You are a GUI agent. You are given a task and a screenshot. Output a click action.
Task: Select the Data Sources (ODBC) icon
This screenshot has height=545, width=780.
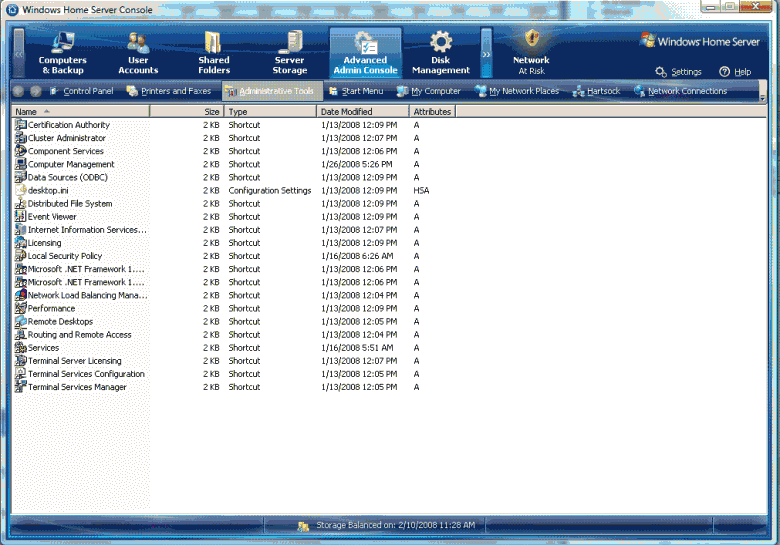click(x=20, y=177)
